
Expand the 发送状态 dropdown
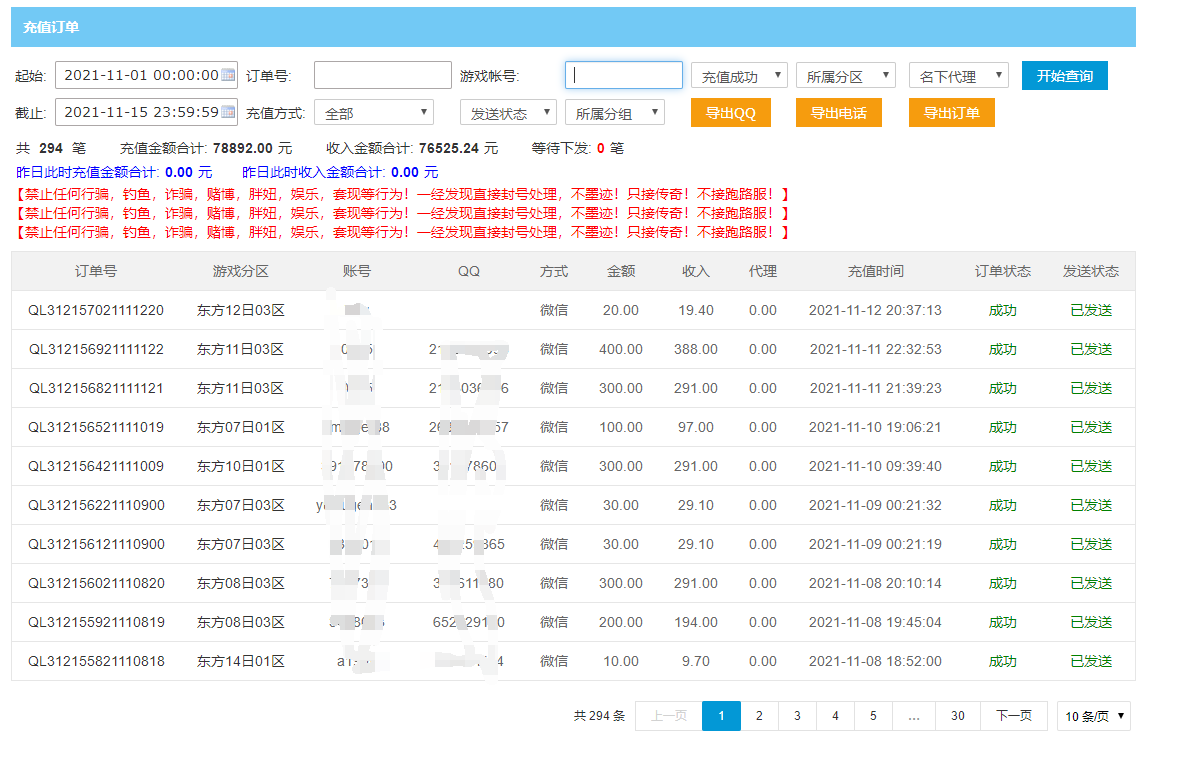tap(507, 113)
